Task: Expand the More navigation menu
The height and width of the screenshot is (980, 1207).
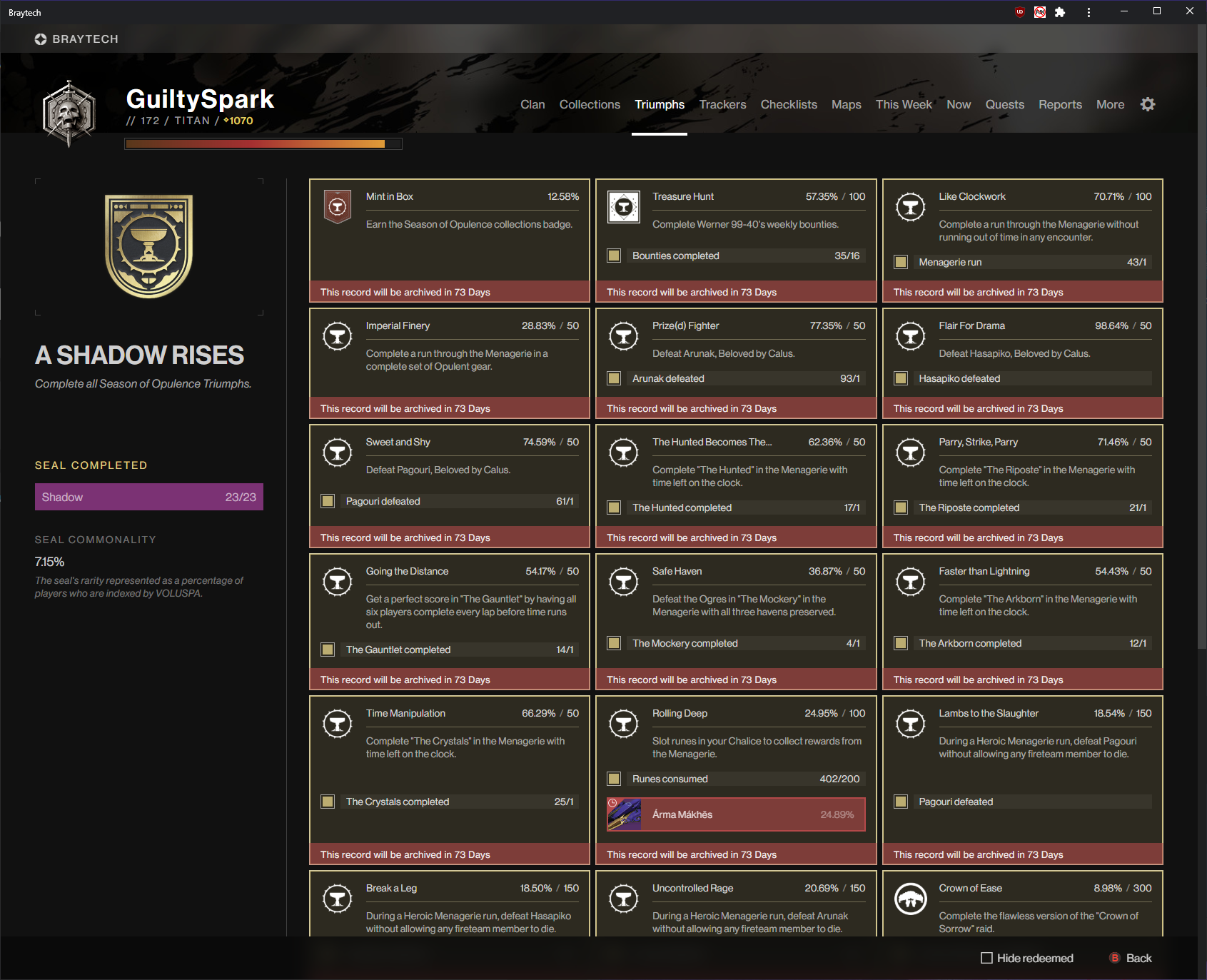Action: point(1110,104)
